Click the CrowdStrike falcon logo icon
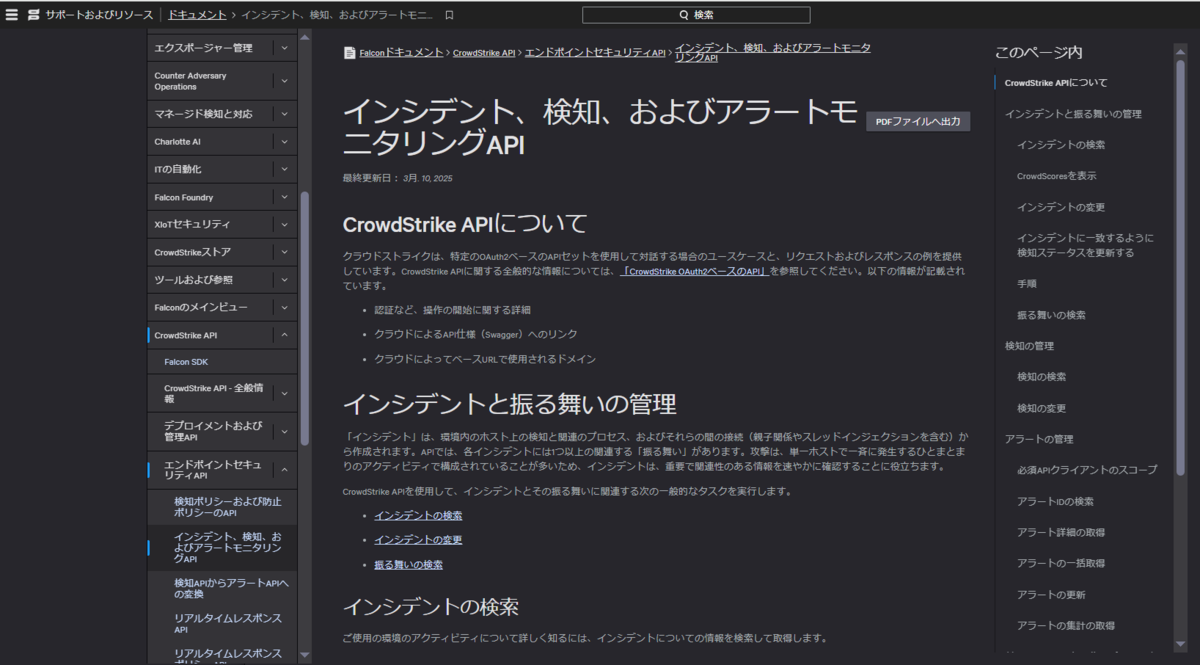Image resolution: width=1200 pixels, height=665 pixels. (34, 15)
